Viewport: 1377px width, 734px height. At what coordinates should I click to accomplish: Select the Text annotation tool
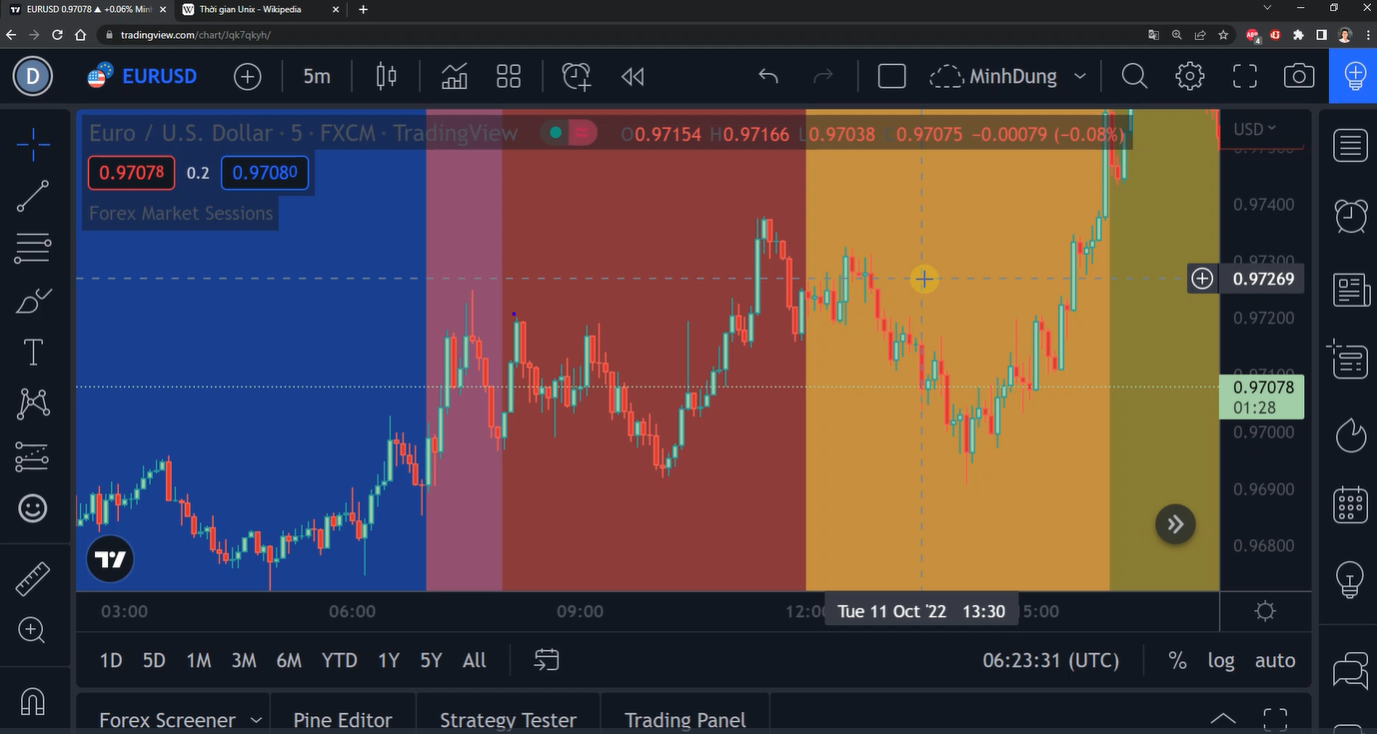(x=32, y=352)
